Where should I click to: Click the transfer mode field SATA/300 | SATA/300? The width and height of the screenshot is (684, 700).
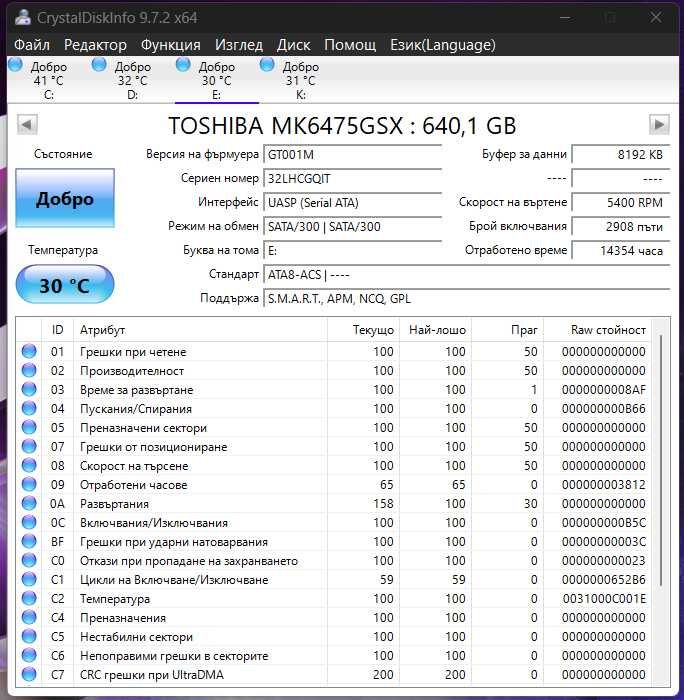point(352,227)
